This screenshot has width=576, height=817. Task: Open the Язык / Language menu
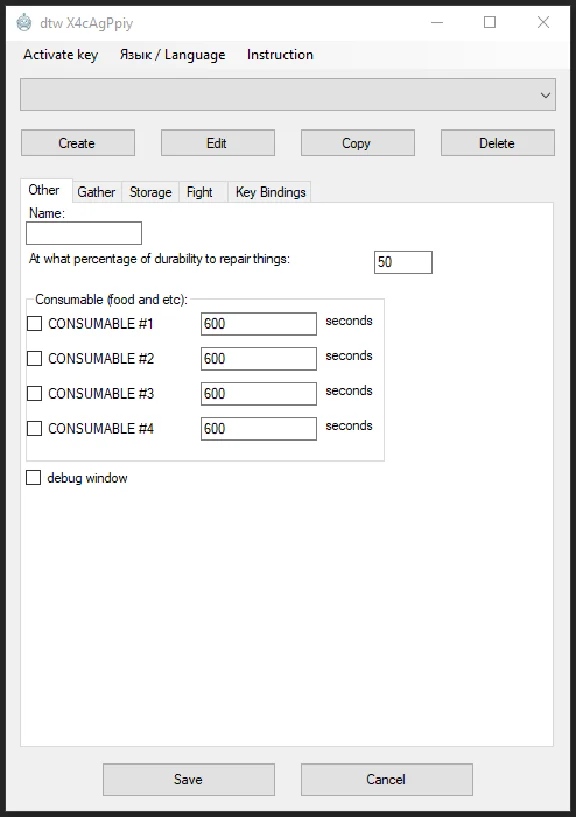(x=173, y=55)
